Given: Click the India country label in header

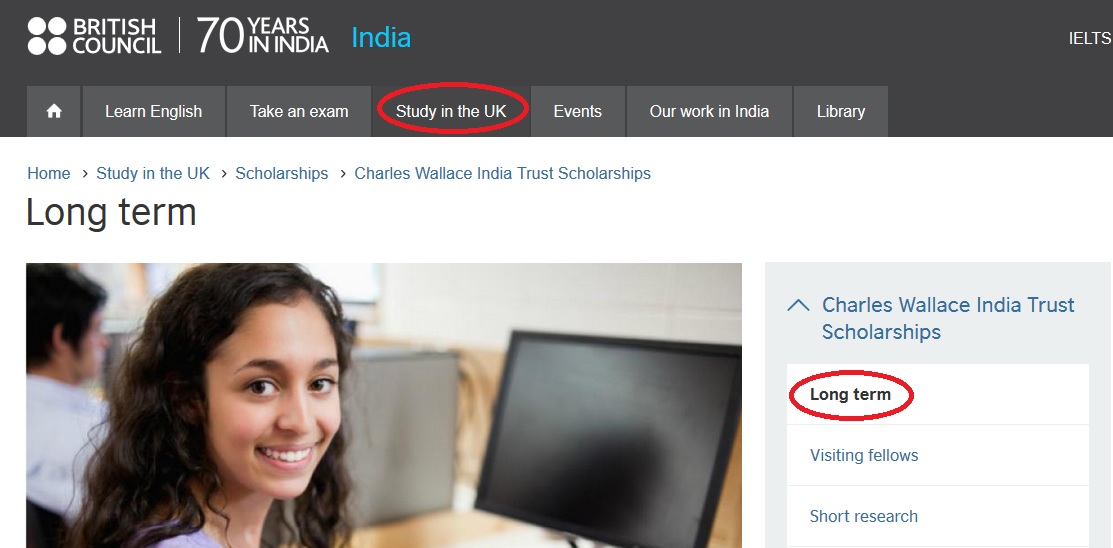Looking at the screenshot, I should (x=381, y=38).
